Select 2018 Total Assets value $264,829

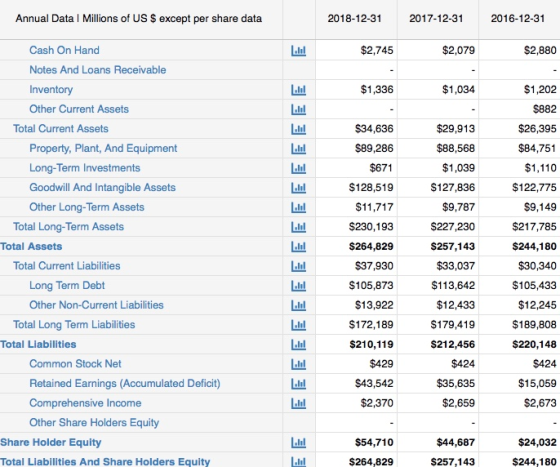click(371, 246)
